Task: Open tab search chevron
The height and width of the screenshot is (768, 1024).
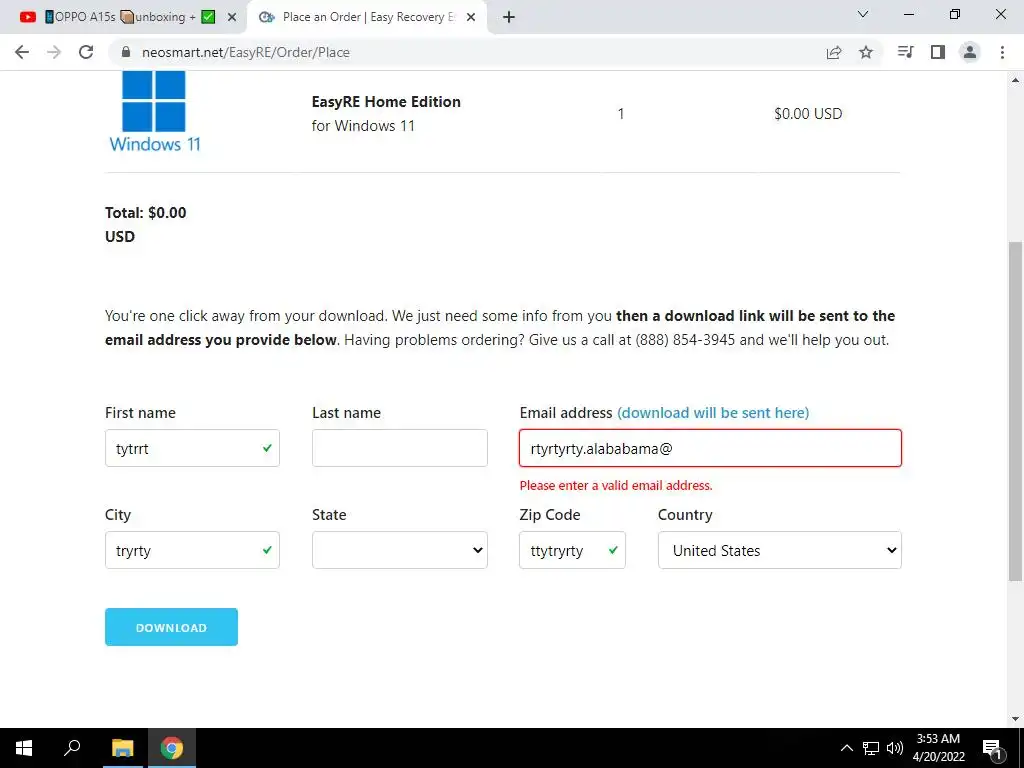Action: click(x=863, y=14)
